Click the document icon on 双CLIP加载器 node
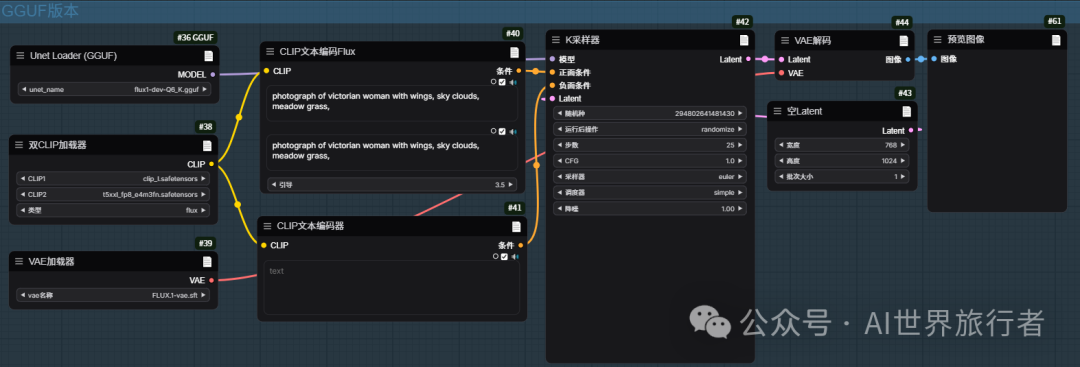The width and height of the screenshot is (1080, 367). point(207,145)
